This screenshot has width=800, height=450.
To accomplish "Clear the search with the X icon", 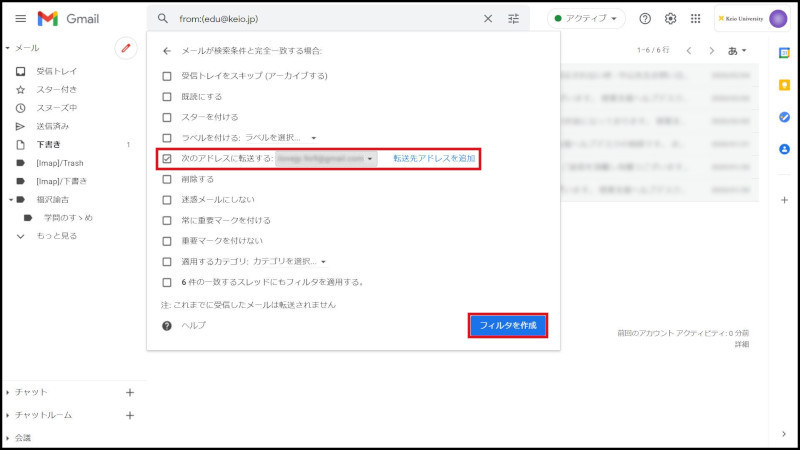I will tap(488, 19).
